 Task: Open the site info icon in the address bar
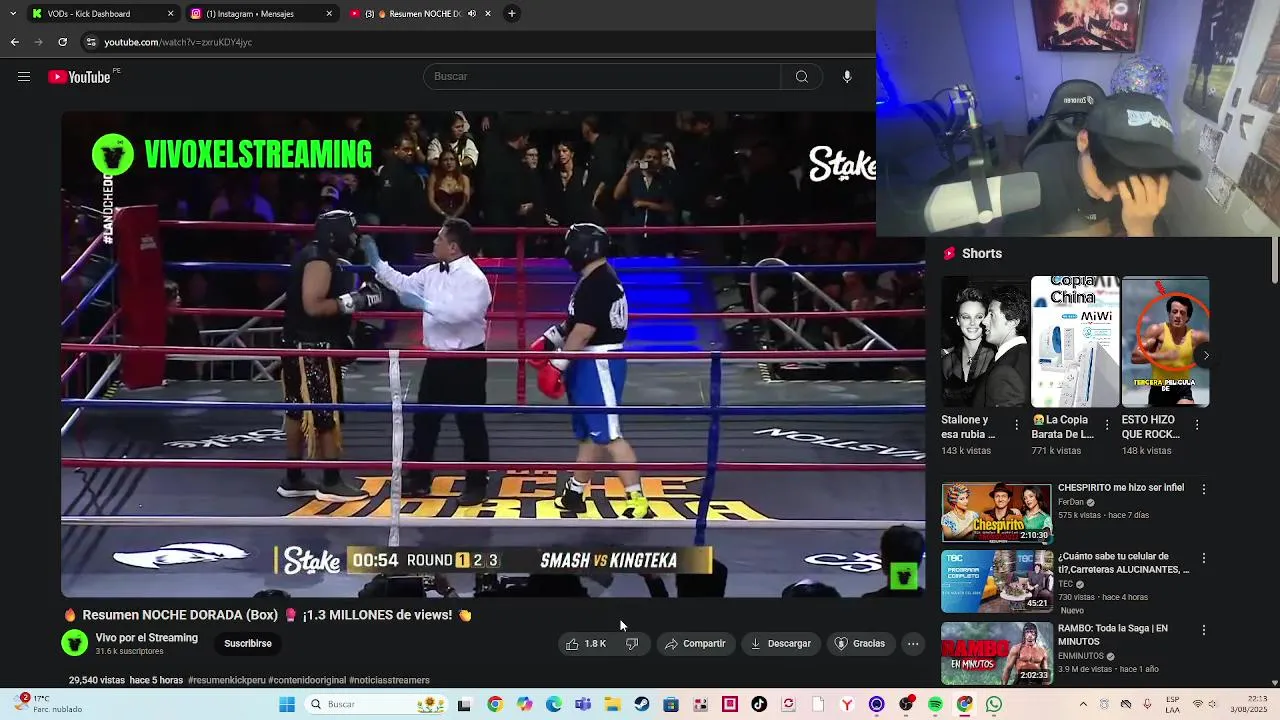(91, 42)
